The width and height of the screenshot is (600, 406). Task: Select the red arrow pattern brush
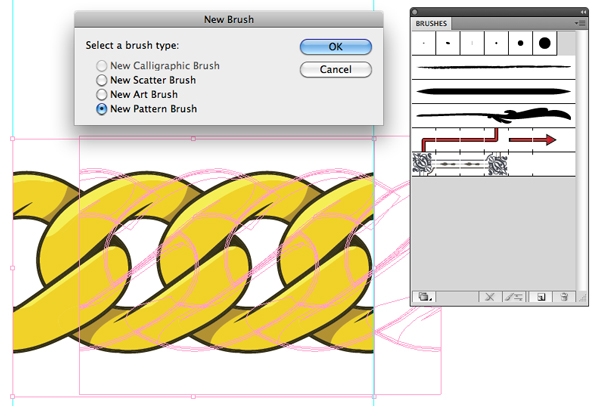[494, 140]
